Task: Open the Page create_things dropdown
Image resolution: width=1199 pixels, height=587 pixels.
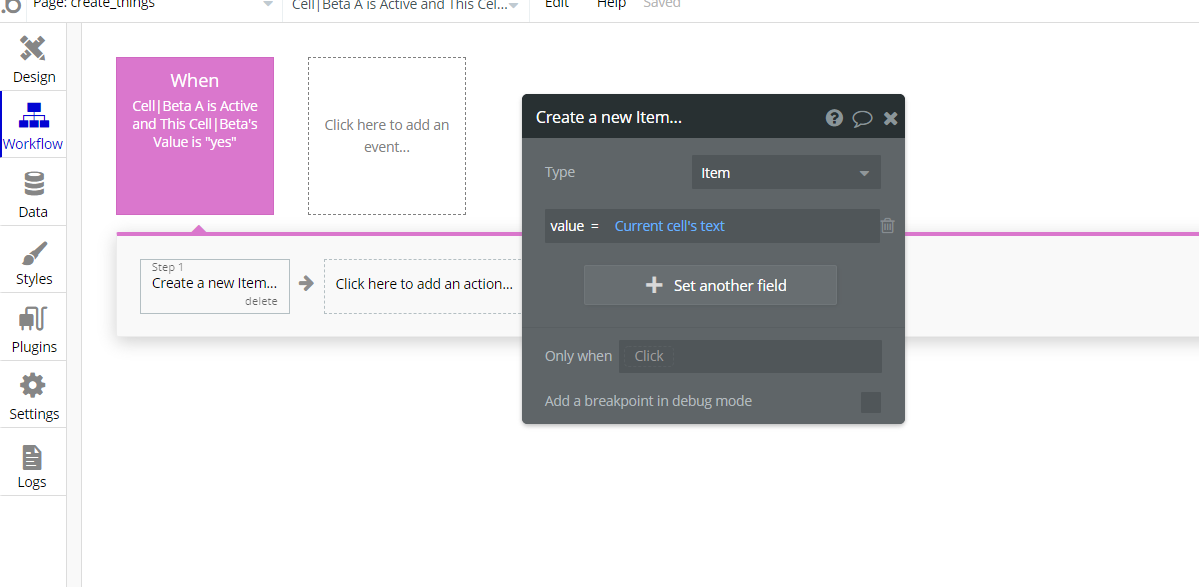Action: pos(152,5)
